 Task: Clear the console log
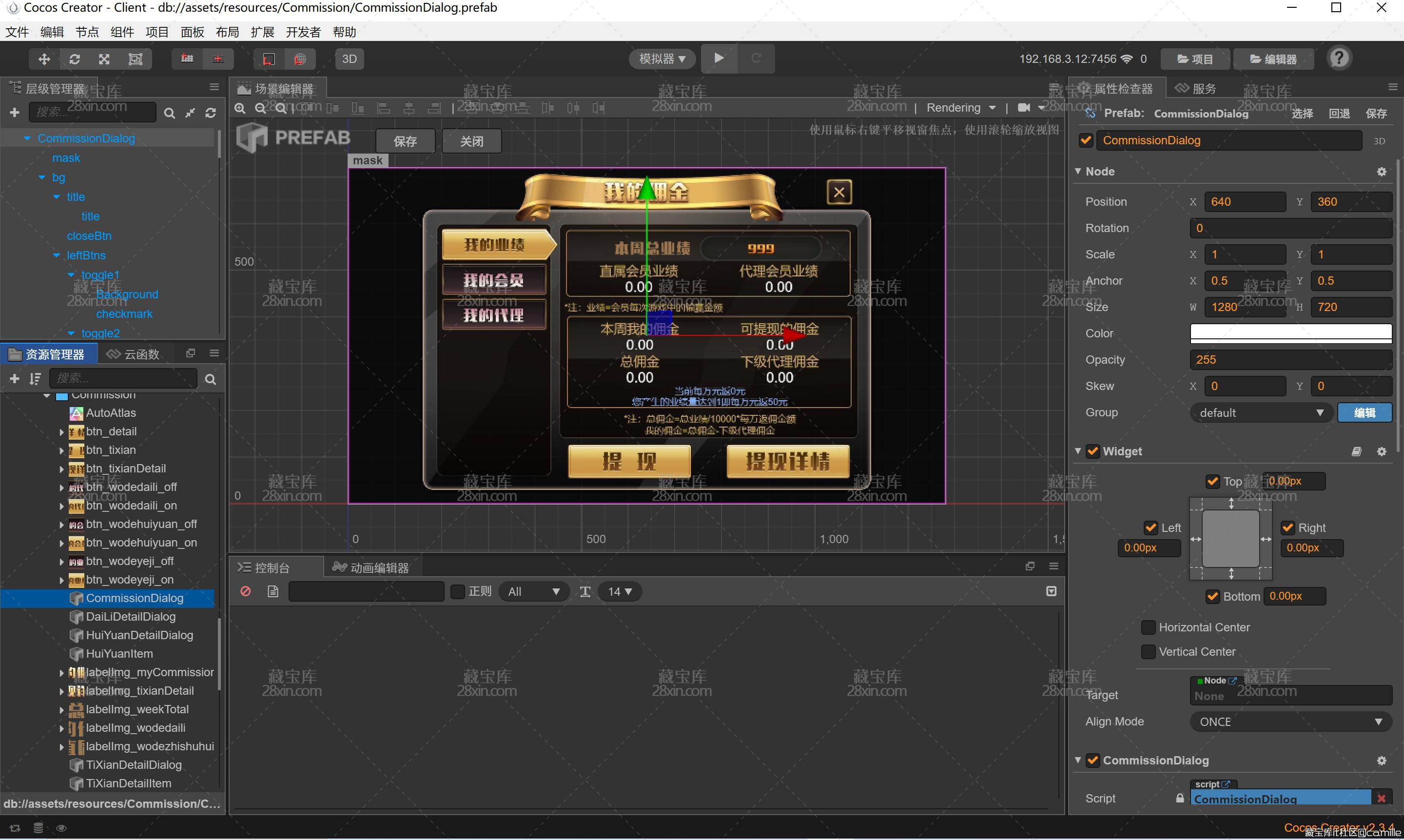coord(245,591)
